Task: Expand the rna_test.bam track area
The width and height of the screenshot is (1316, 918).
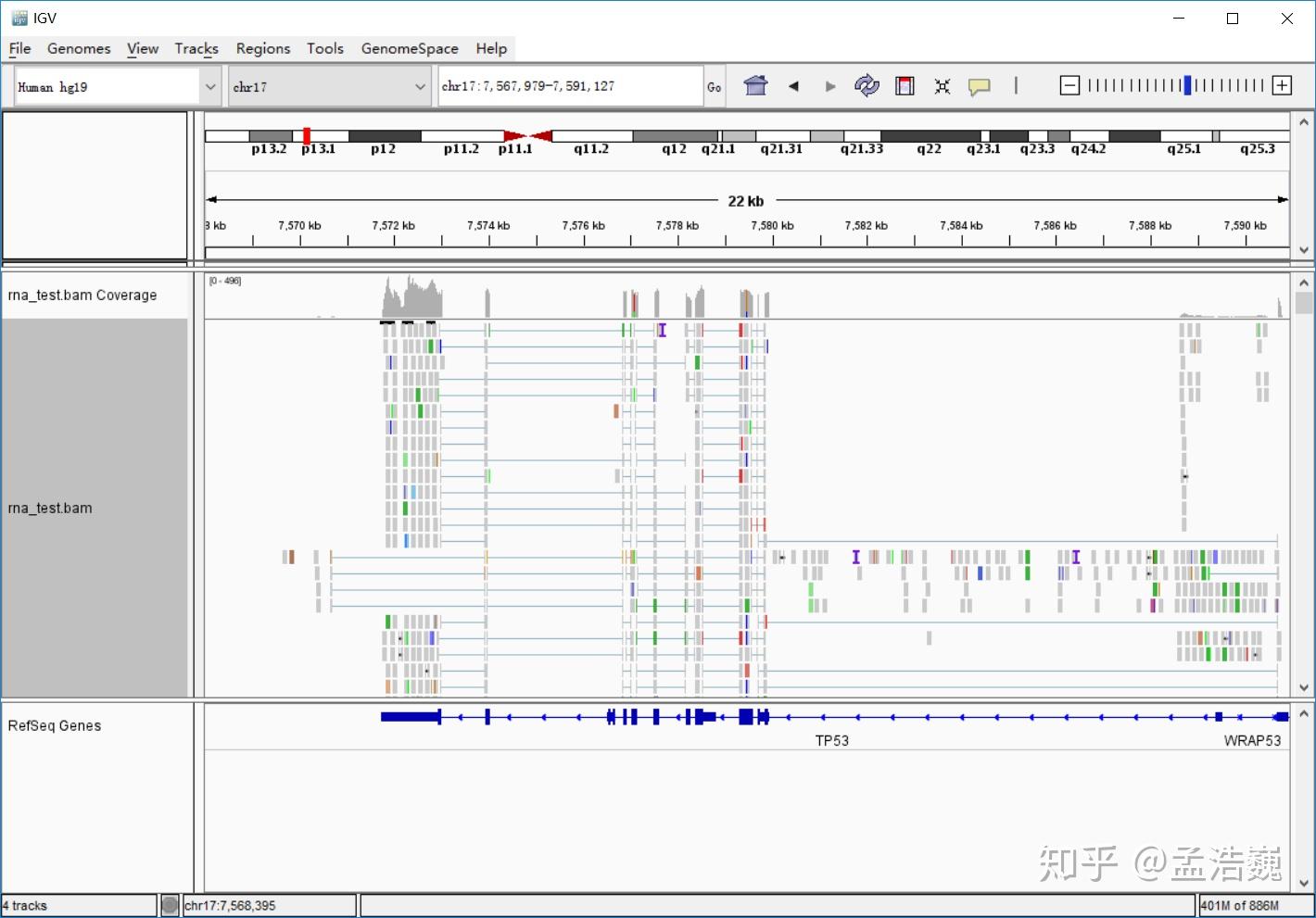Action: point(51,508)
